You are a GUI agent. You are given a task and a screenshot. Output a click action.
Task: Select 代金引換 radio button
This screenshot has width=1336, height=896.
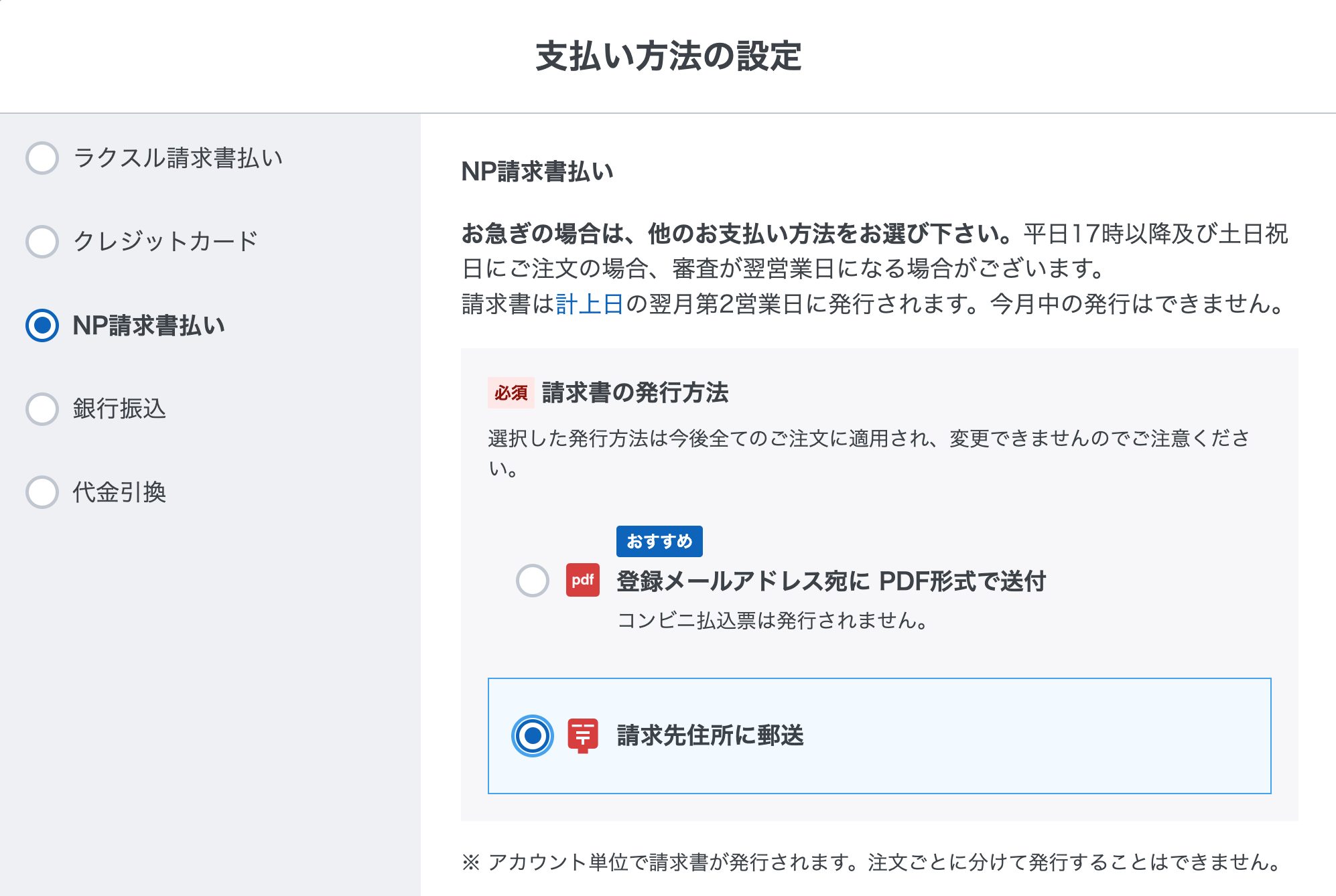(x=42, y=492)
